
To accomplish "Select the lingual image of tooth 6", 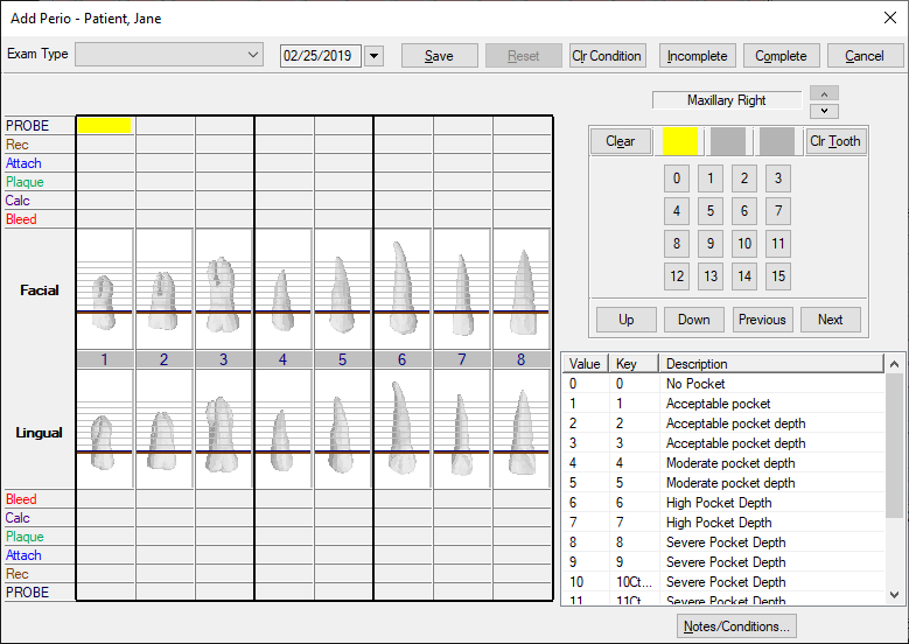I will click(402, 430).
